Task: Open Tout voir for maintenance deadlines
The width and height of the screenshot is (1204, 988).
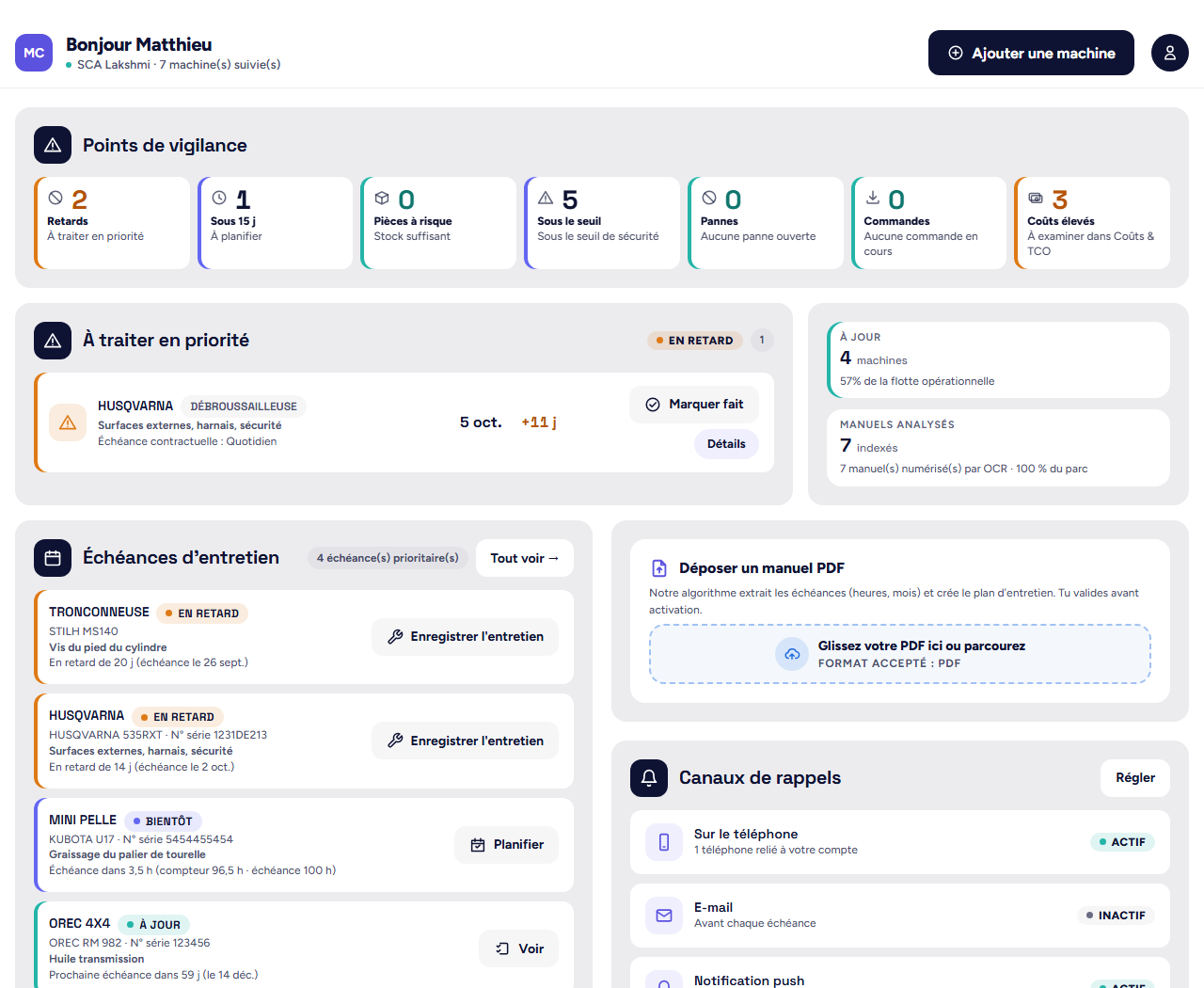Action: (x=525, y=558)
